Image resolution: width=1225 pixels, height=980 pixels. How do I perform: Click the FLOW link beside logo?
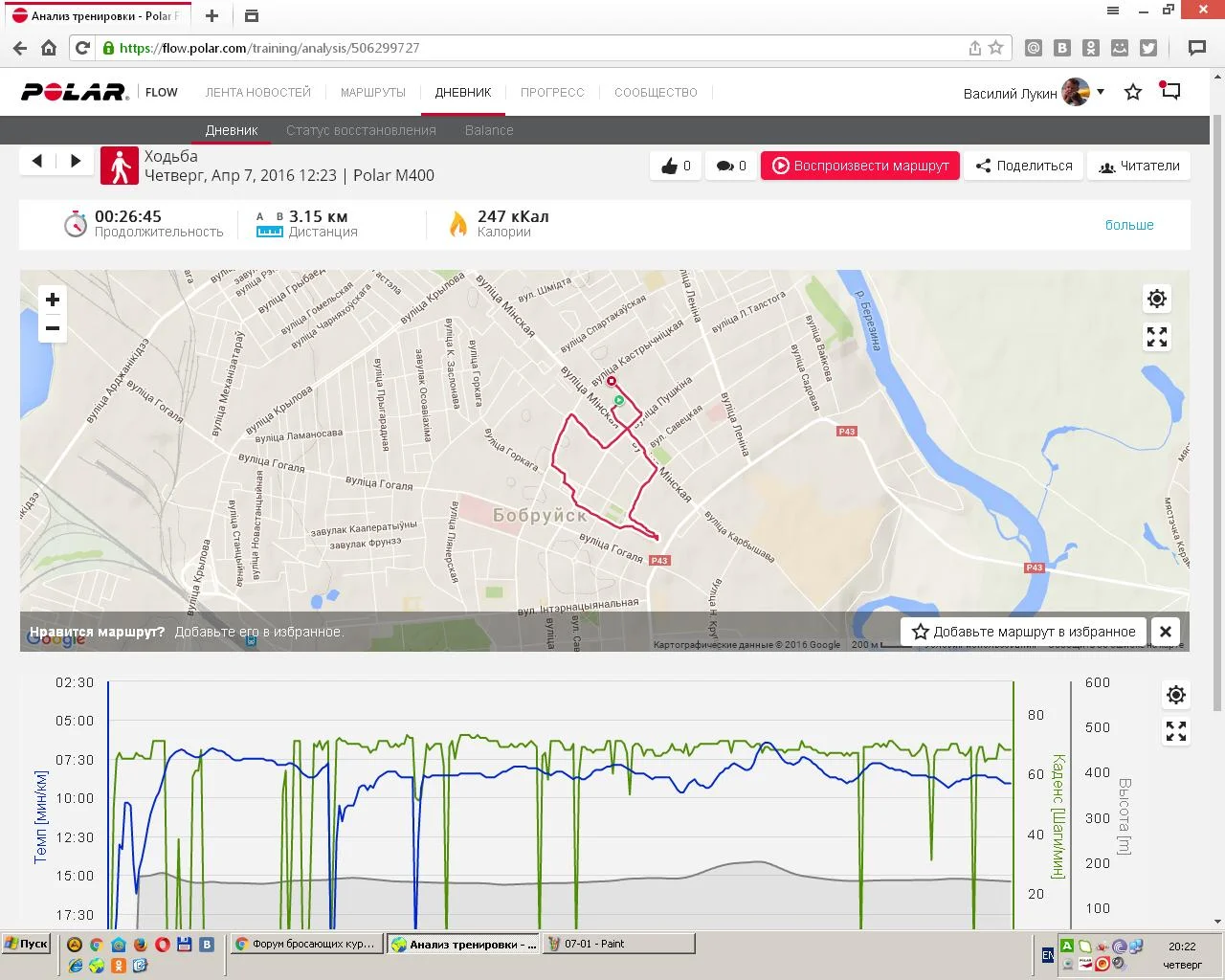pos(162,93)
